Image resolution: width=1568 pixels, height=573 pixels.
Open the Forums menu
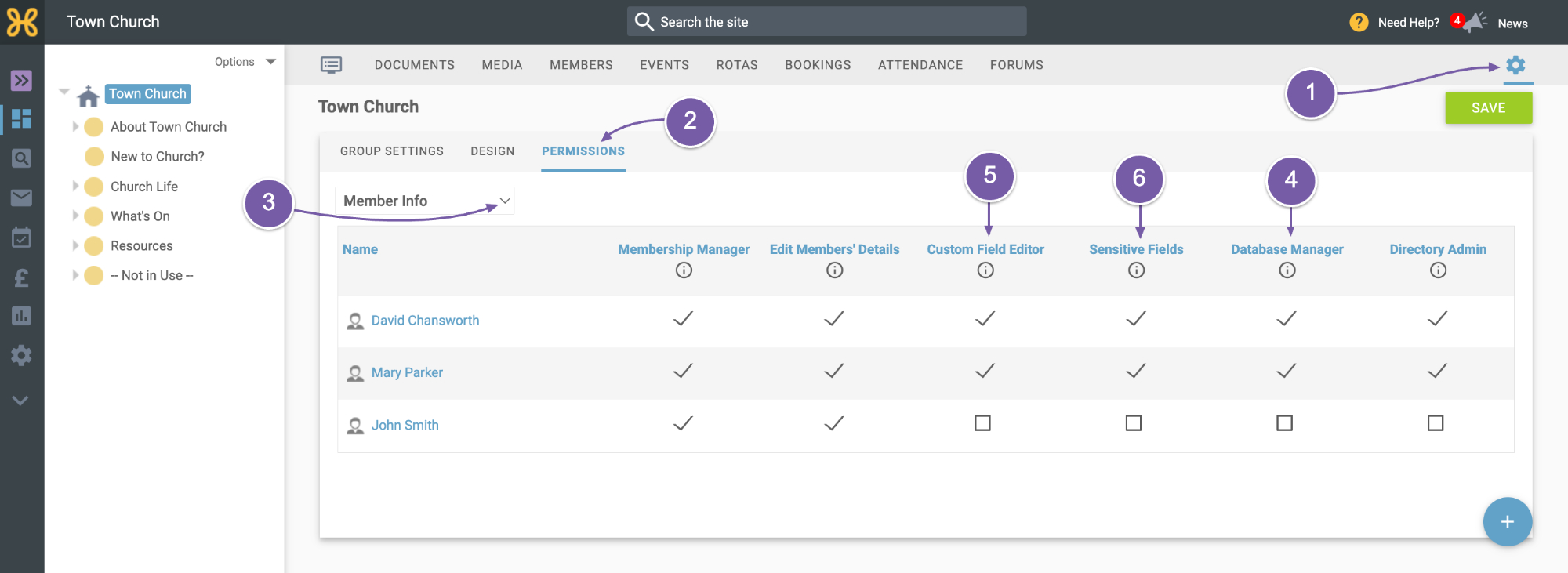pos(1016,65)
